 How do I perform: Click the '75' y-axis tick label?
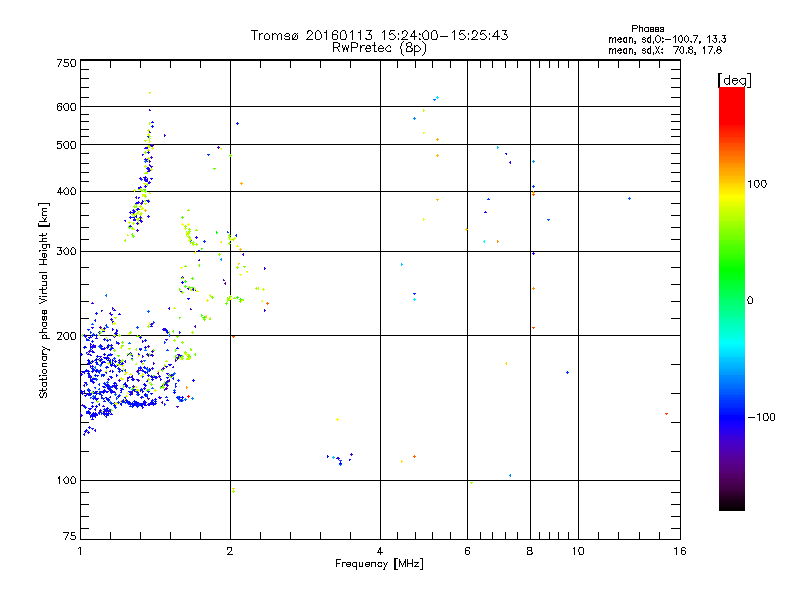70,536
